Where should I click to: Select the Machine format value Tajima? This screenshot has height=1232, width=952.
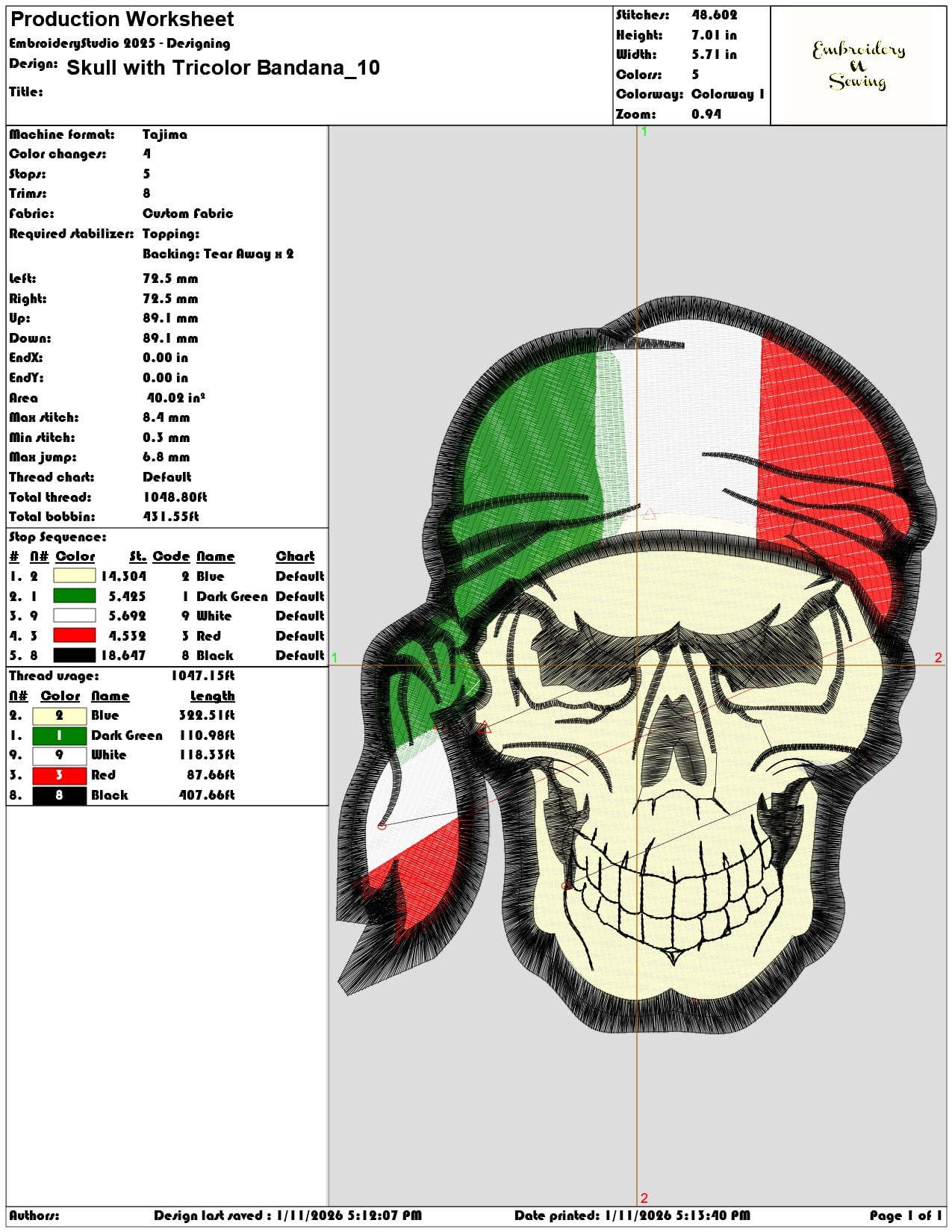point(165,134)
